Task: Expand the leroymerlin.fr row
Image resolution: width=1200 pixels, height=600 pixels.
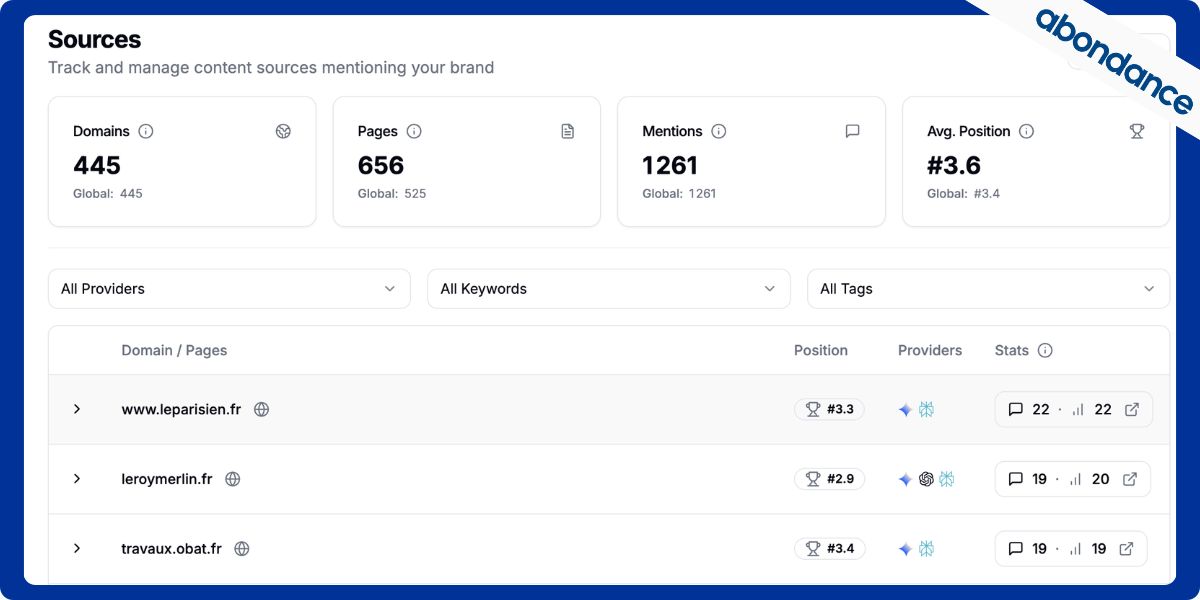Action: 77,479
